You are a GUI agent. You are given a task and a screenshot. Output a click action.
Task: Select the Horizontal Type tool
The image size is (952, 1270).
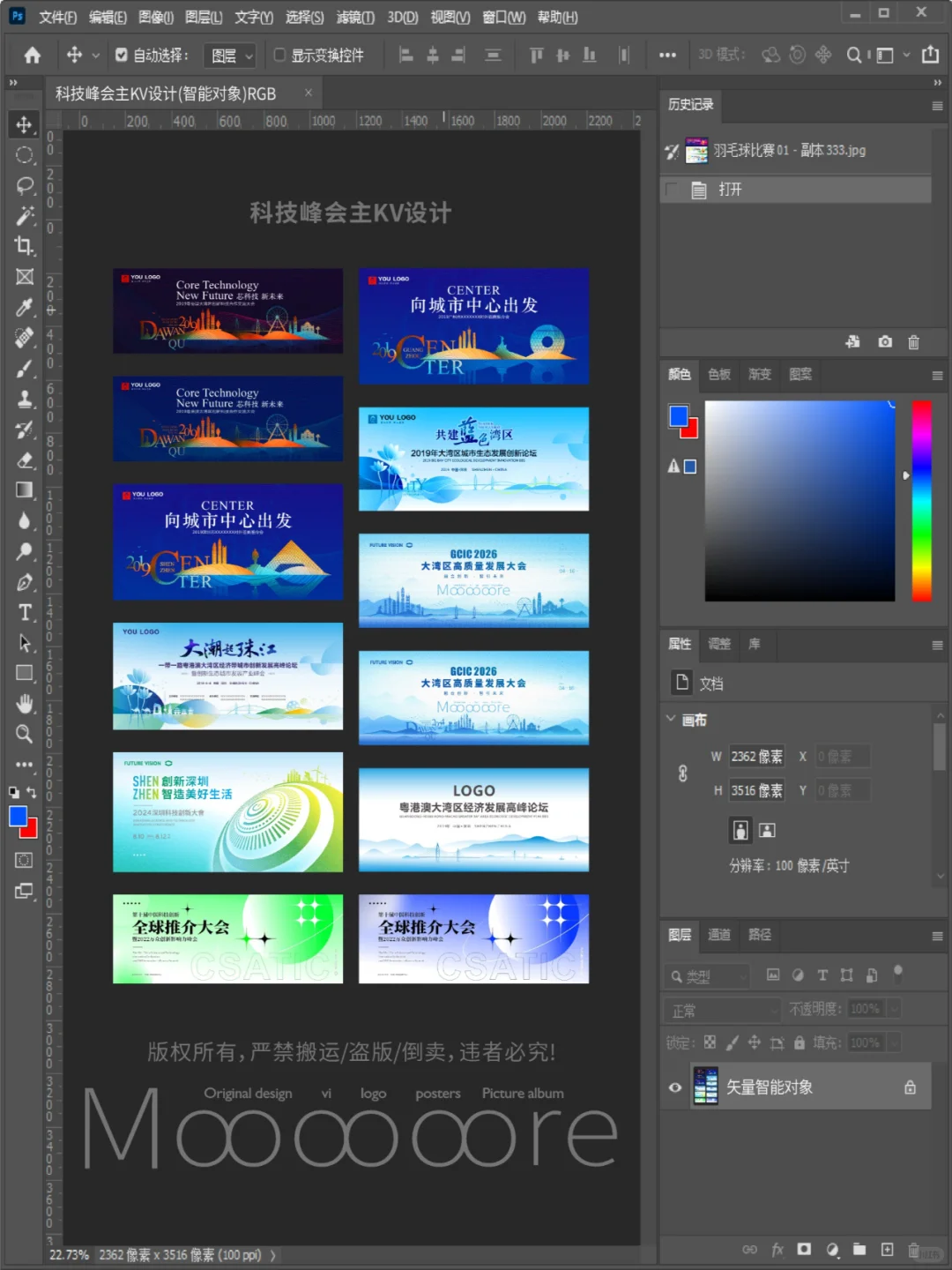coord(25,613)
